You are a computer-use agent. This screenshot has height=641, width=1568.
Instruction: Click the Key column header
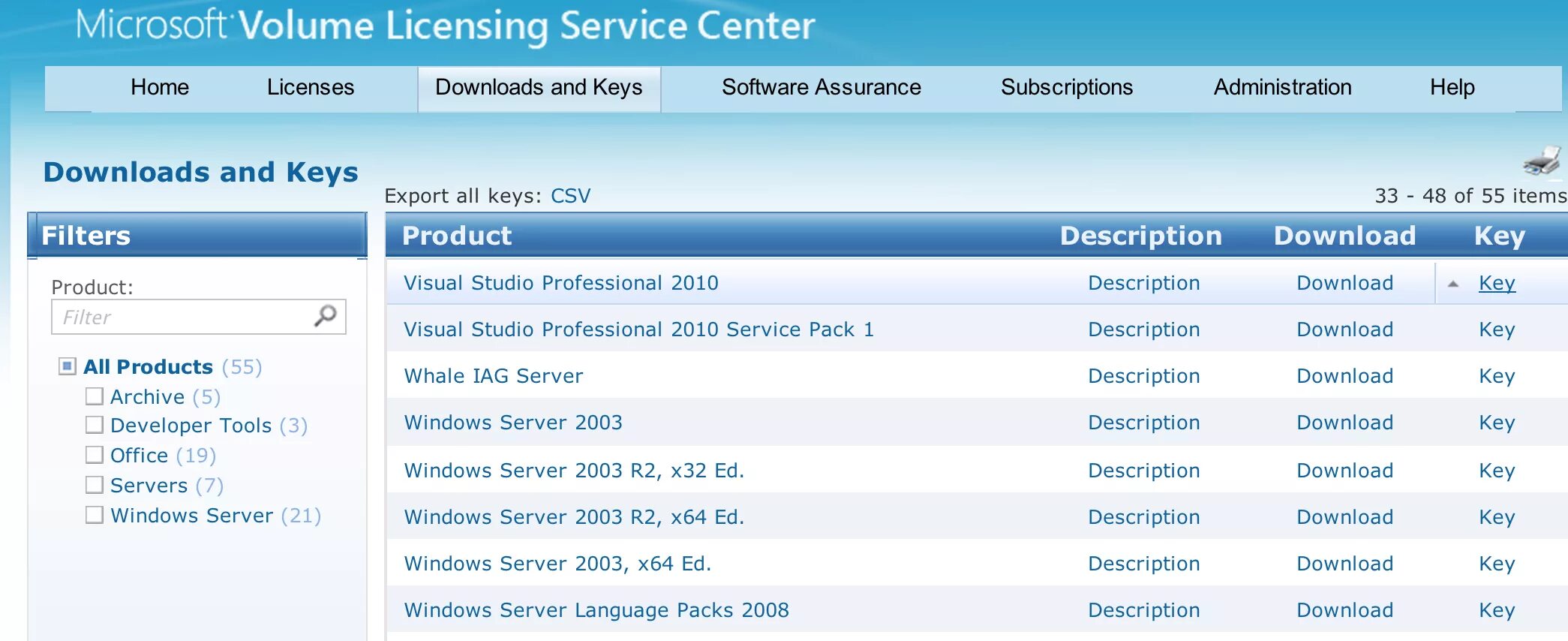point(1500,236)
